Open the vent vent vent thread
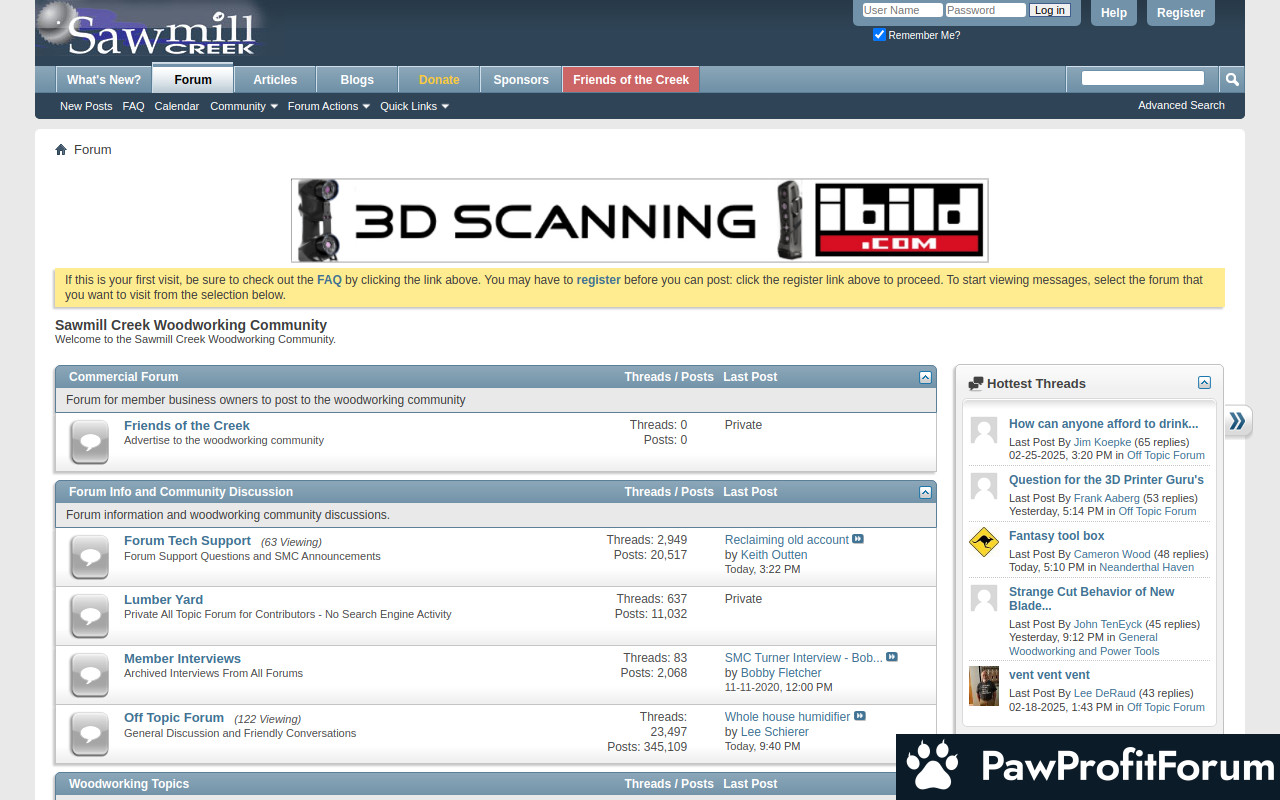 1049,675
